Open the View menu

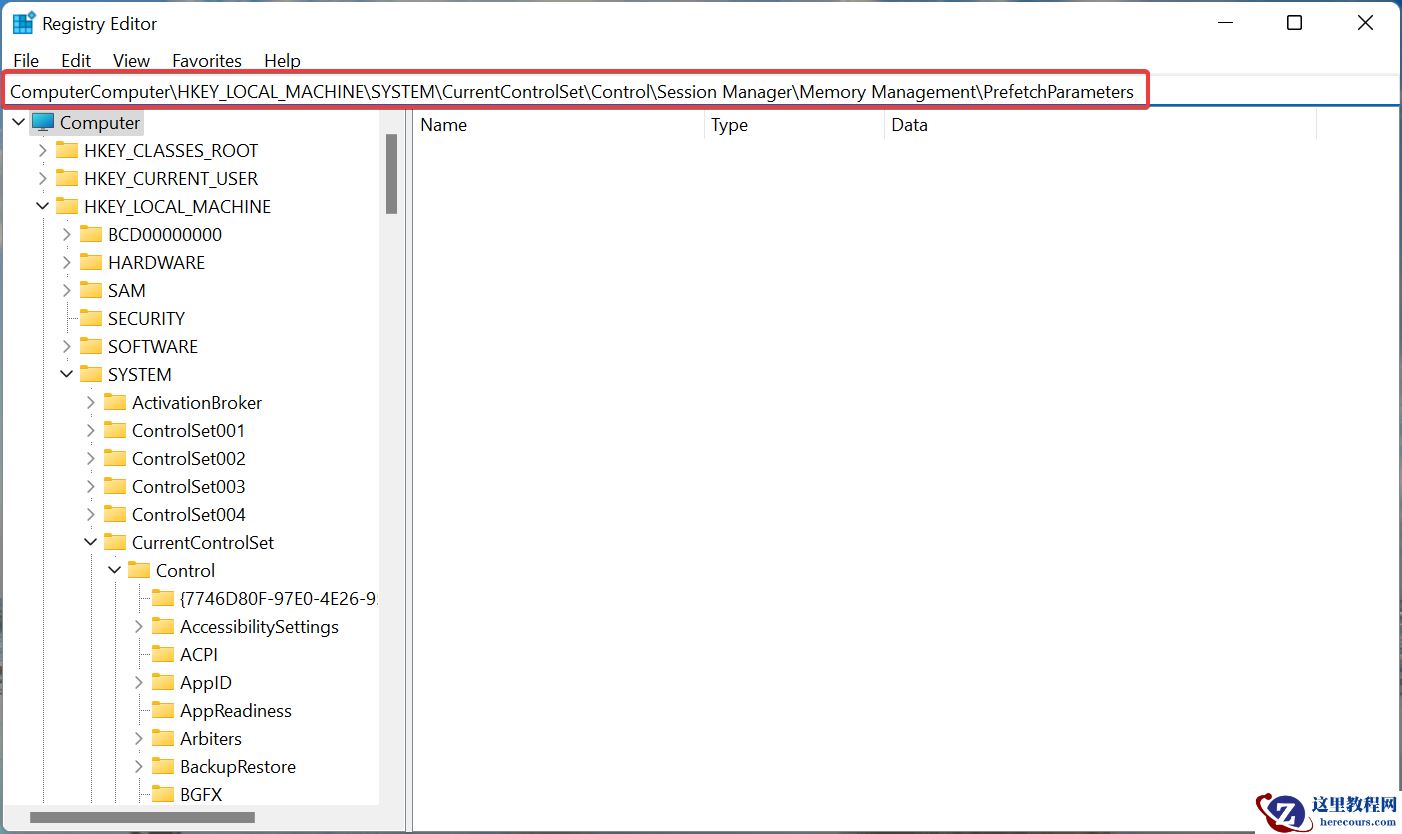tap(131, 61)
